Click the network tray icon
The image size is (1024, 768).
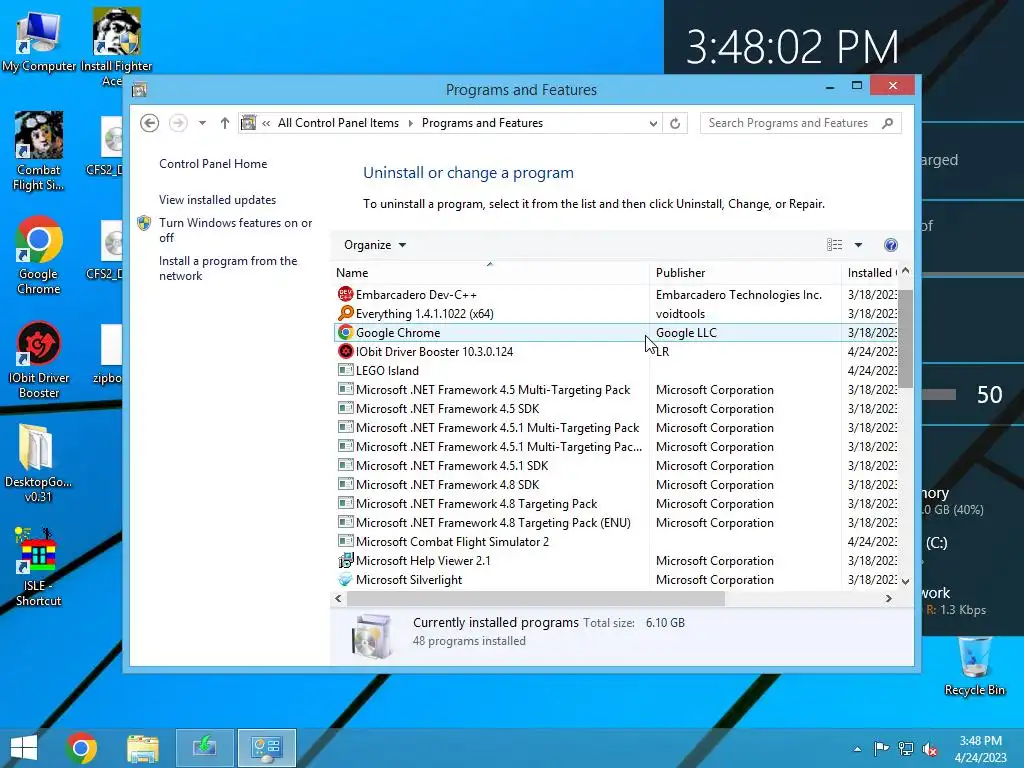pyautogui.click(x=906, y=749)
